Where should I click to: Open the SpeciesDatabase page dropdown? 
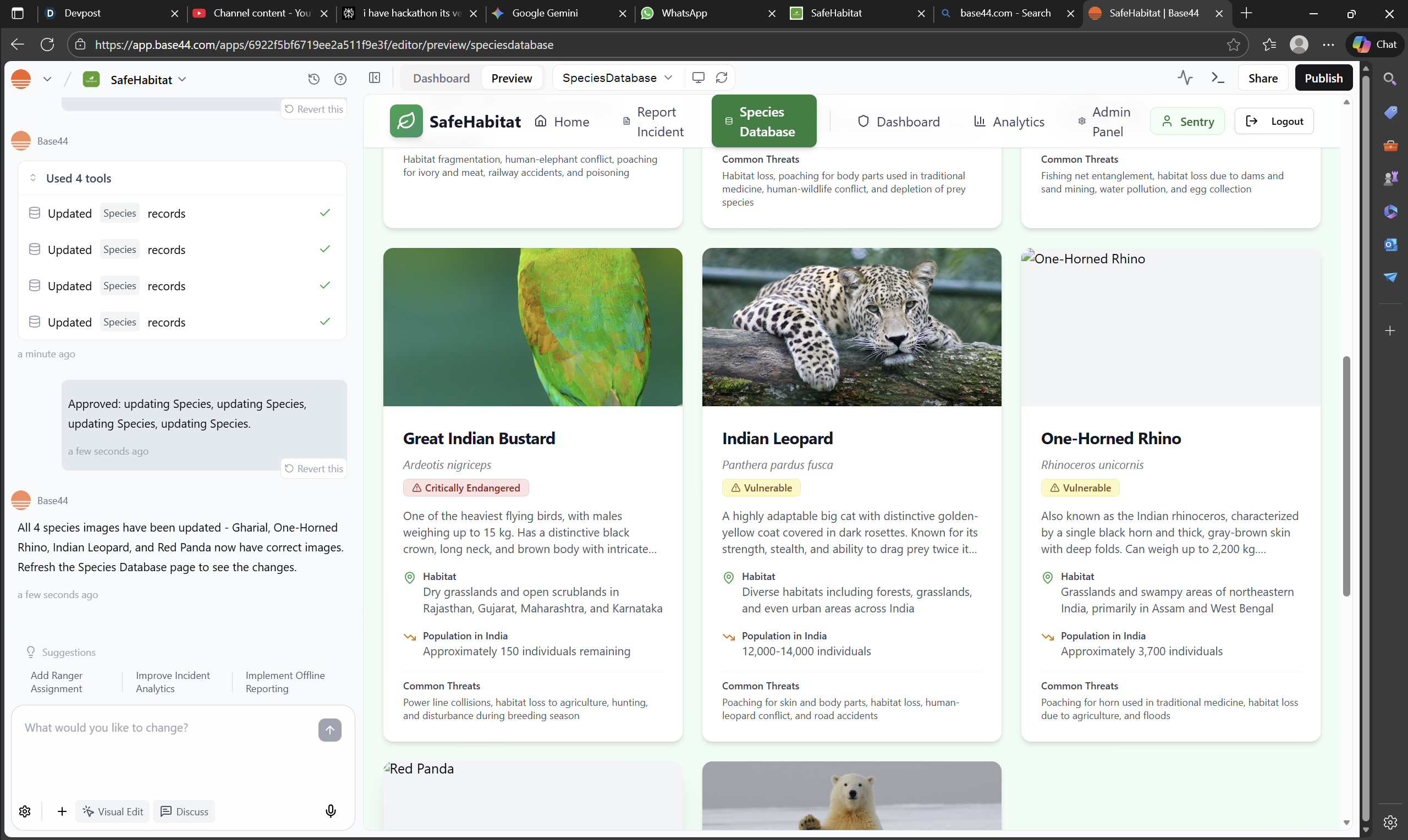[617, 78]
